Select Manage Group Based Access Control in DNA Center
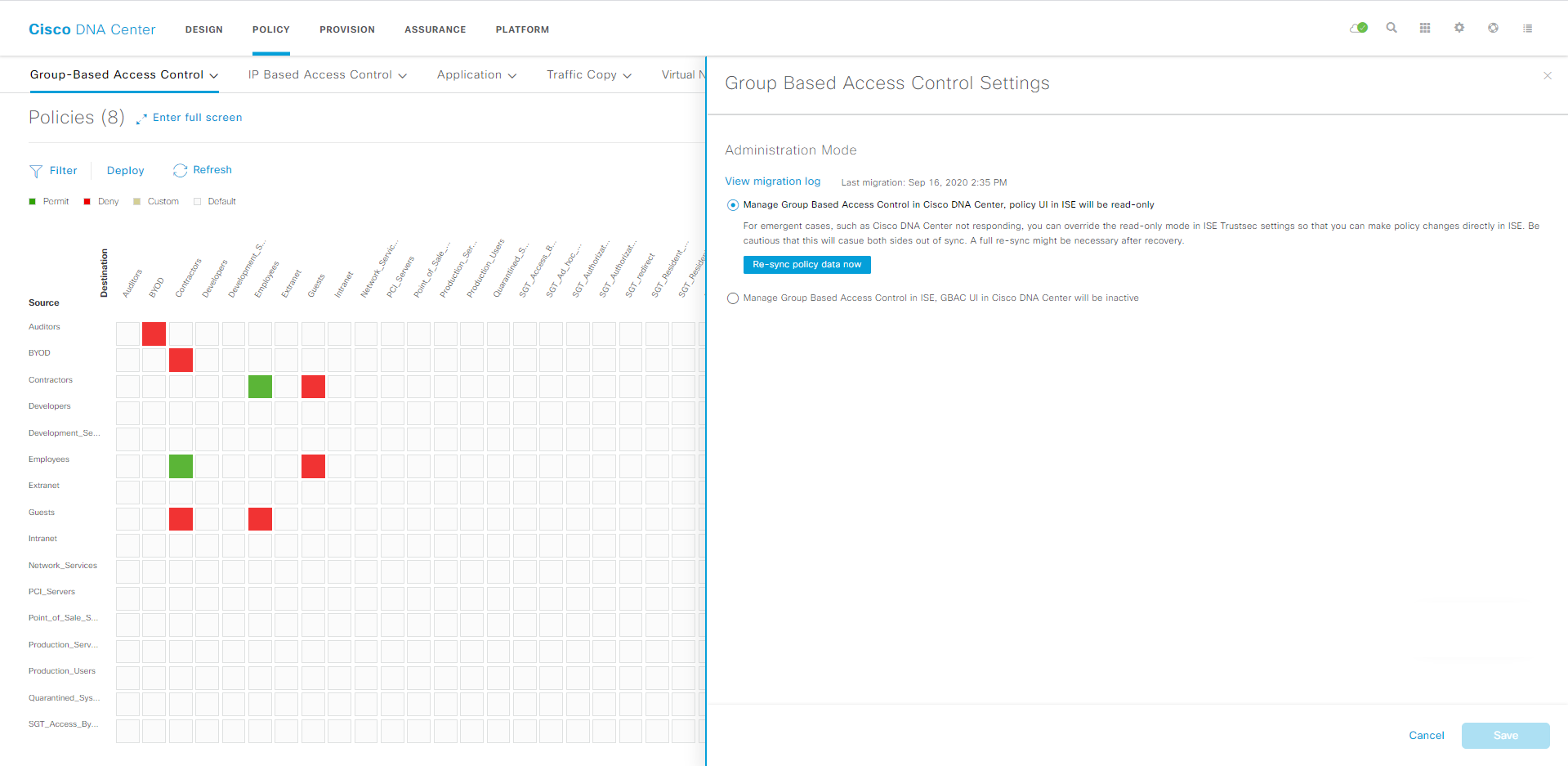The width and height of the screenshot is (1568, 766). 732,204
